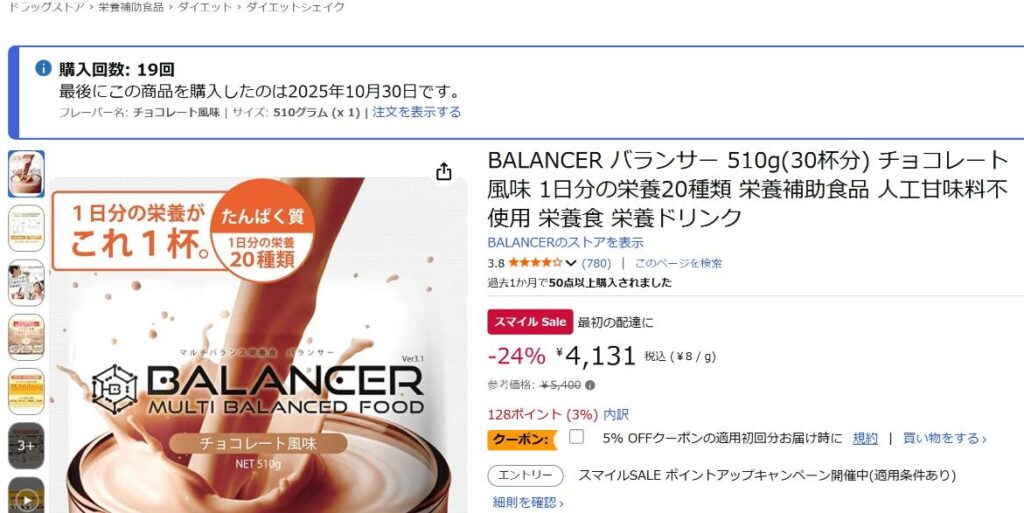Select the first product thumbnail image

click(x=26, y=174)
